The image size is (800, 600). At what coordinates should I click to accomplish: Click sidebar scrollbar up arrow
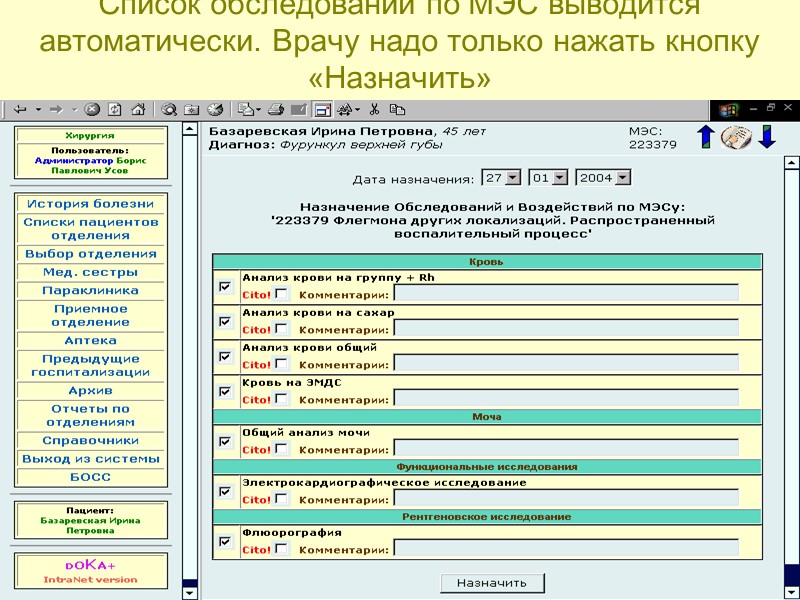(x=189, y=129)
